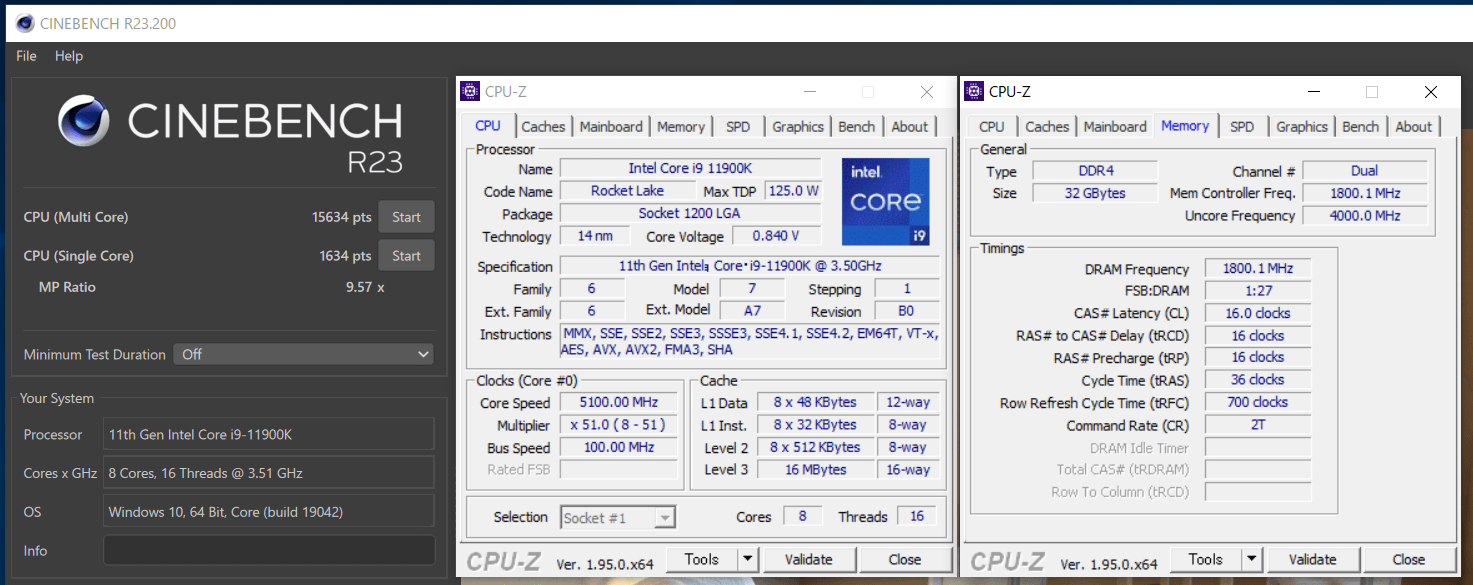1473x585 pixels.
Task: Click the Cinebench R23 sphere logo
Action: (x=84, y=121)
